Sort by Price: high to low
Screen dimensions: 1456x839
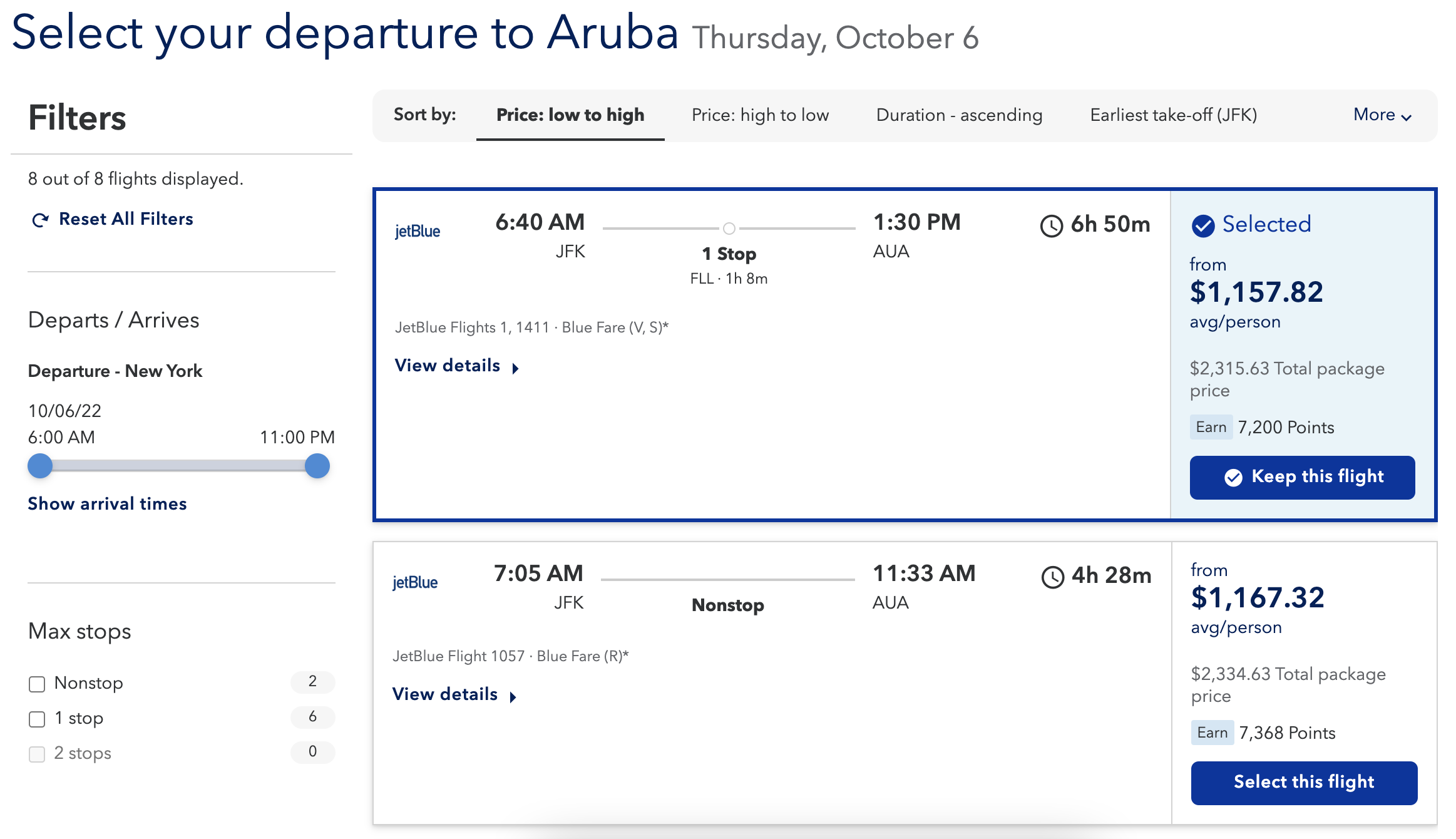pos(760,115)
